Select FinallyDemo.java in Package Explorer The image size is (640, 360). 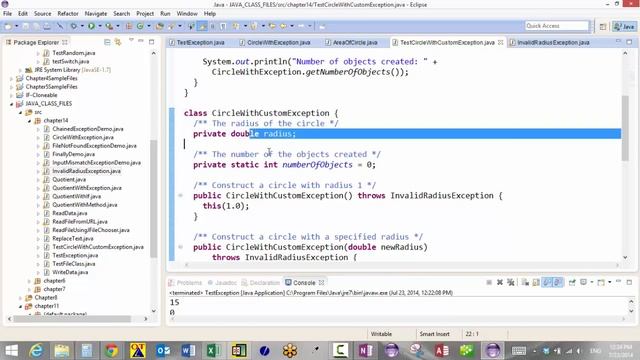tap(73, 154)
